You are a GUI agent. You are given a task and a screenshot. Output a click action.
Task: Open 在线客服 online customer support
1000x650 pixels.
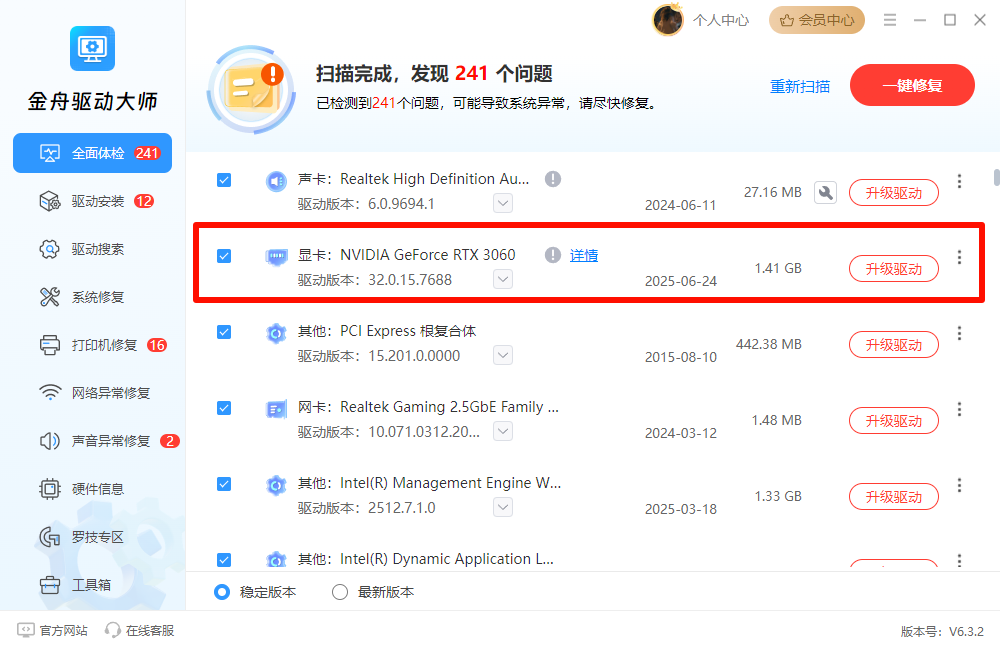pos(140,630)
